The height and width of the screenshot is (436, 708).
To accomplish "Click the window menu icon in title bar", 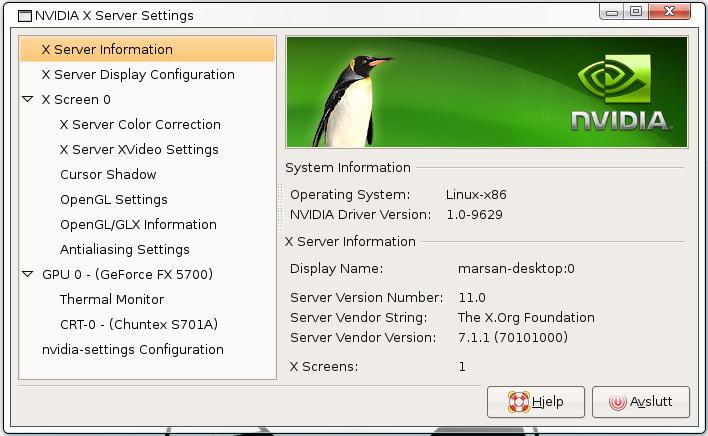I will coord(24,16).
